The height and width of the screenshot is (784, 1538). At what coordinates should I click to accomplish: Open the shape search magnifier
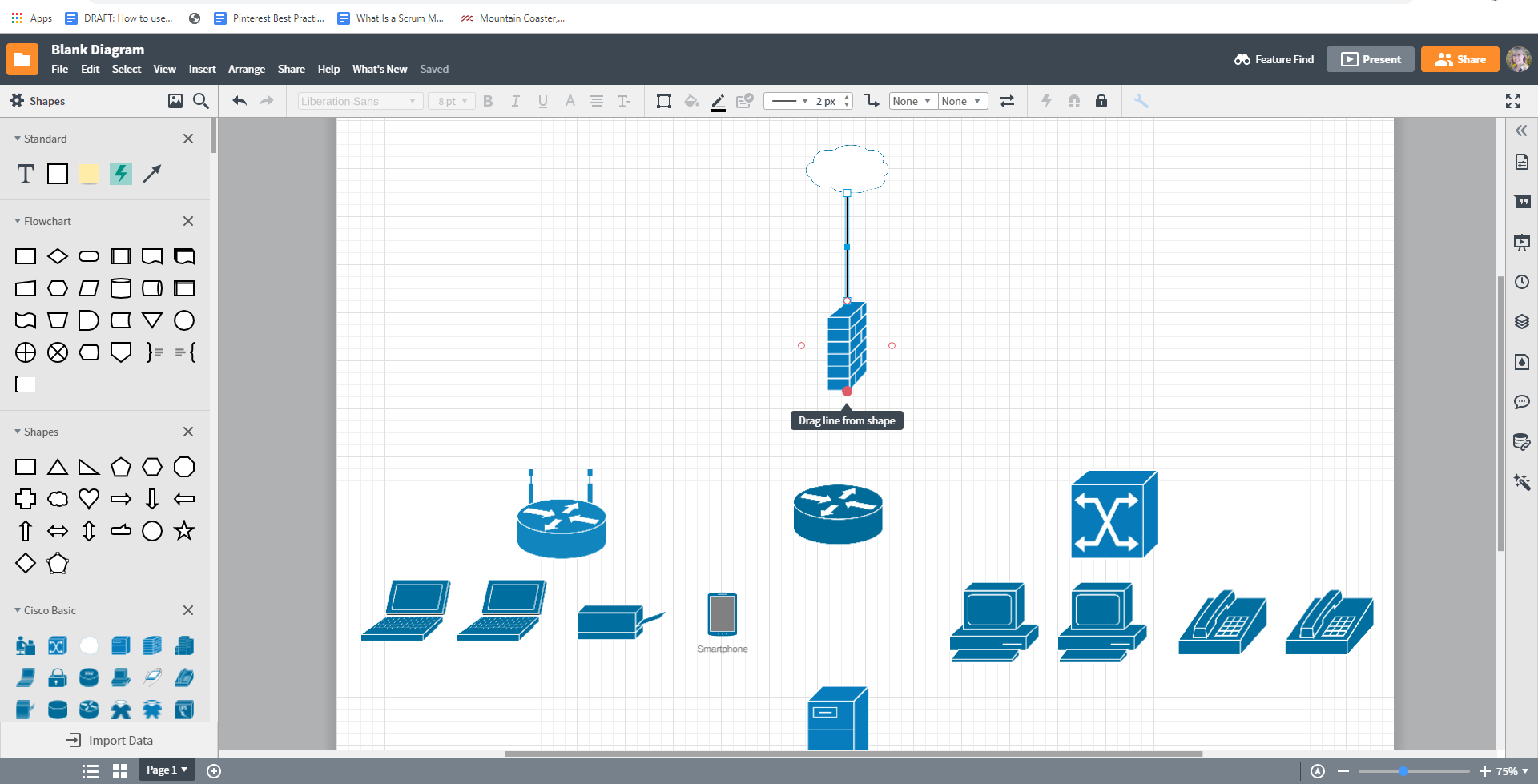pos(201,101)
